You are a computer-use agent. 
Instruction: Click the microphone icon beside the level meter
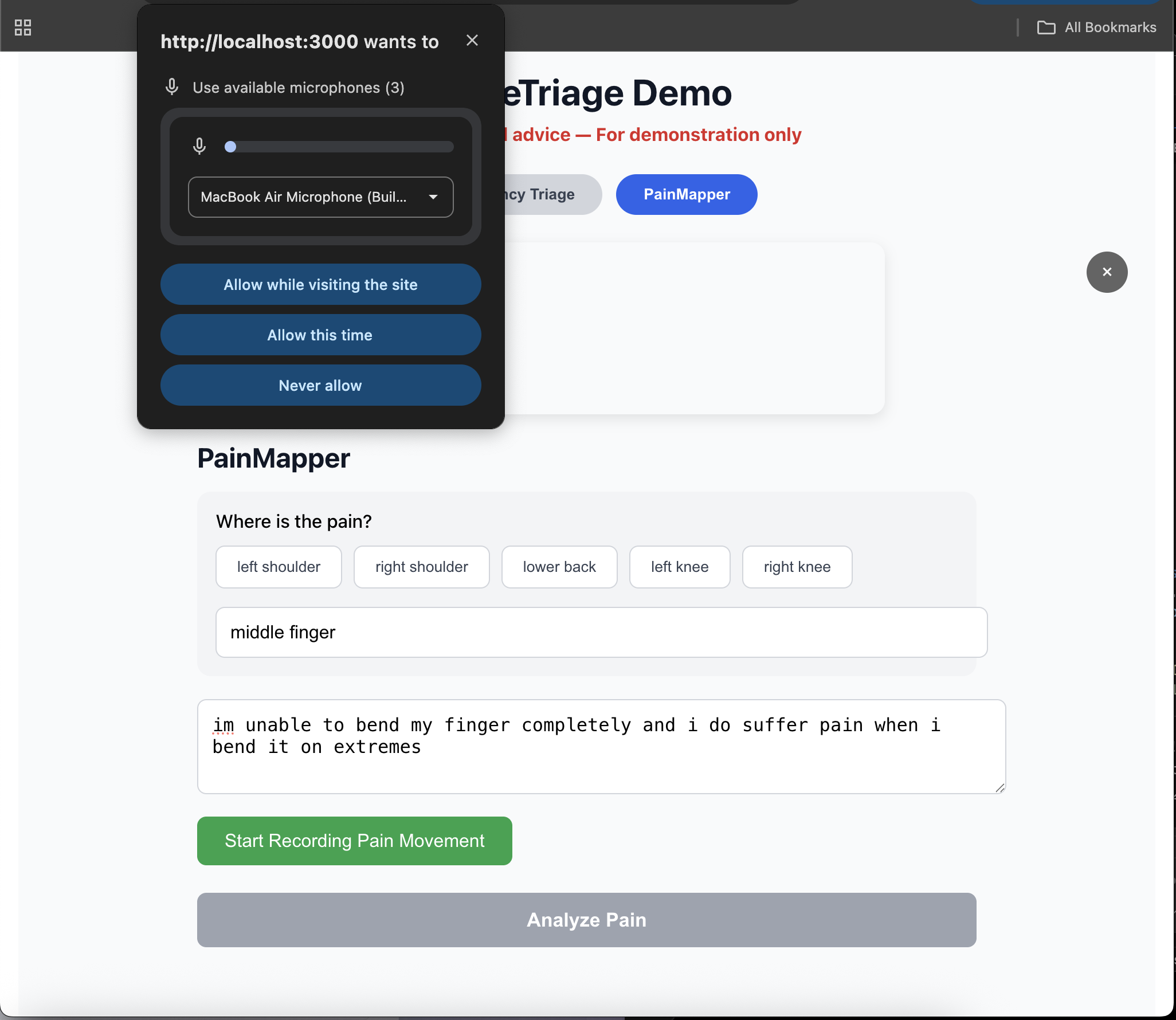199,147
